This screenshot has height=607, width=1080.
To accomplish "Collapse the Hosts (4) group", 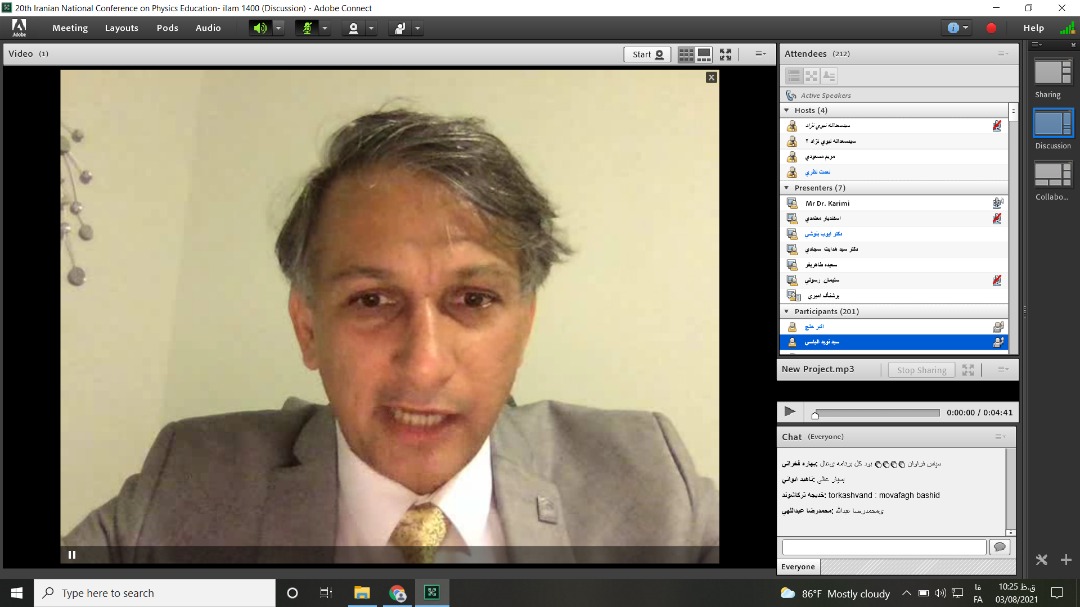I will click(787, 110).
